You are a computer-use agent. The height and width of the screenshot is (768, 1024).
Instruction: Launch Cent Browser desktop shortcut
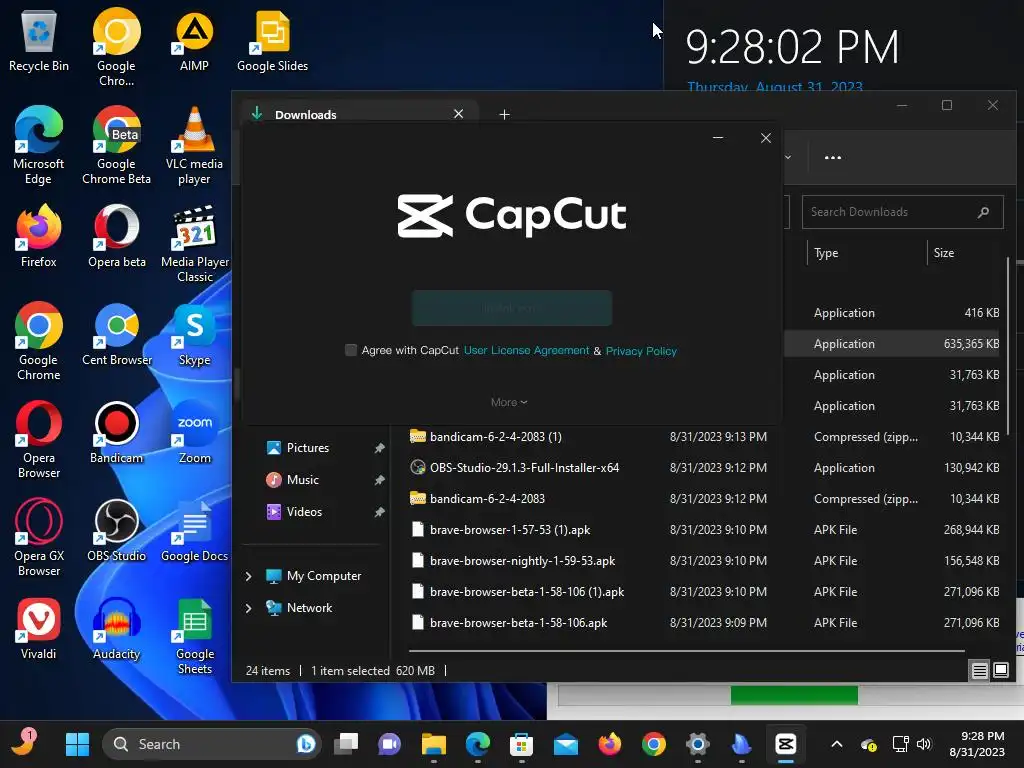click(x=116, y=334)
